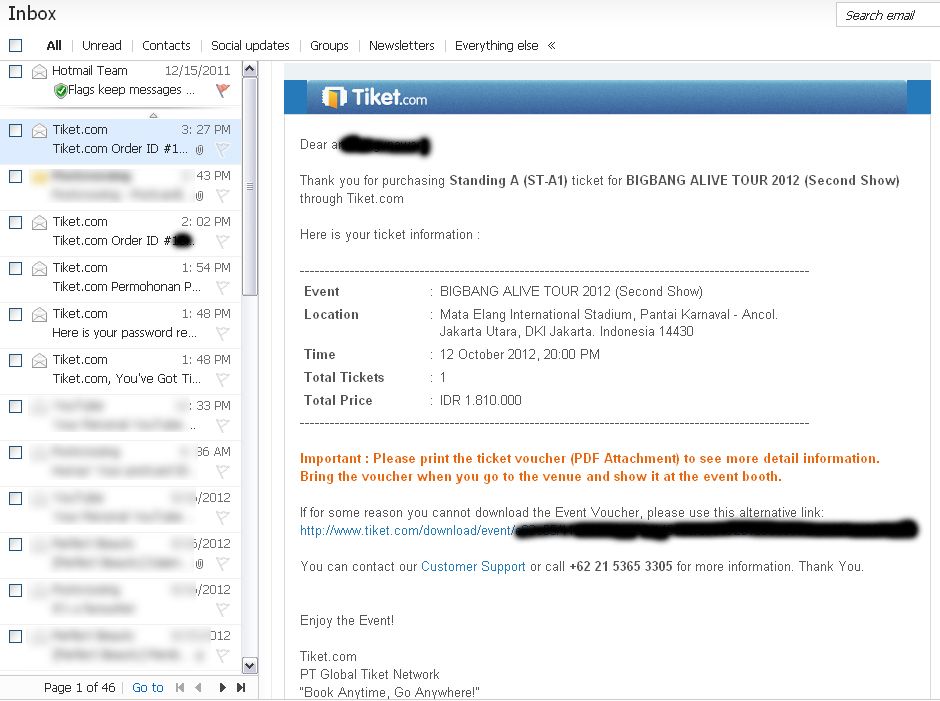Flag the 'Tiket.com, You've Got Ti...' email
Viewport: 940px width, 701px height.
(x=222, y=379)
